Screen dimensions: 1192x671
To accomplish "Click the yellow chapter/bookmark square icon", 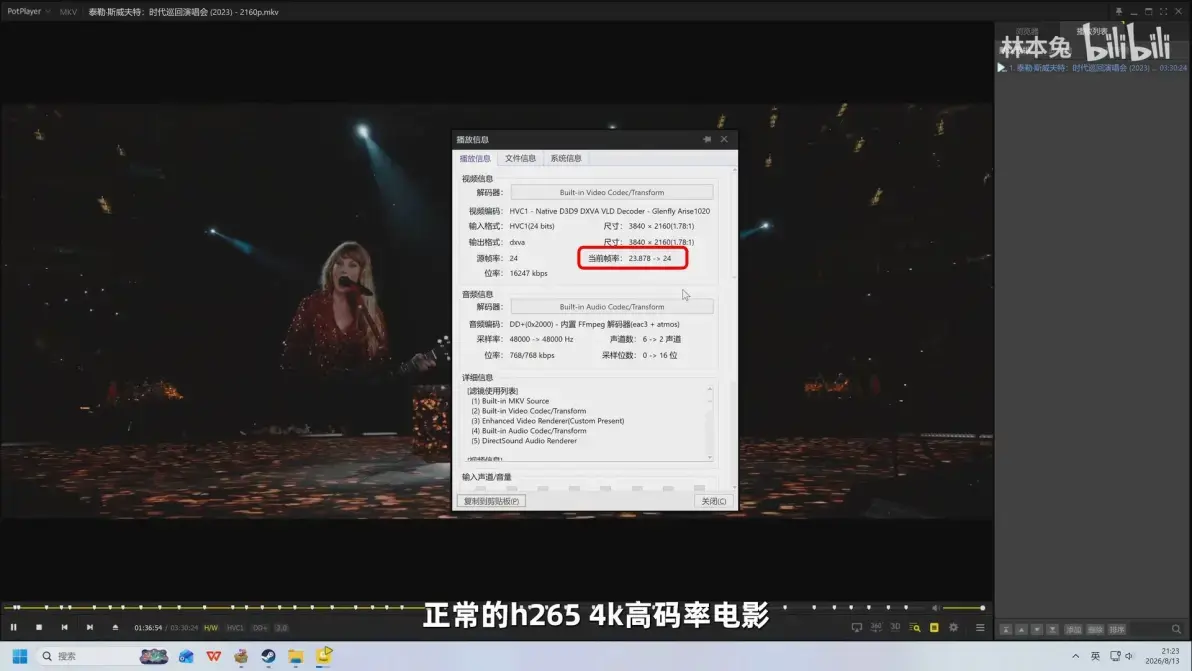I will (x=934, y=628).
